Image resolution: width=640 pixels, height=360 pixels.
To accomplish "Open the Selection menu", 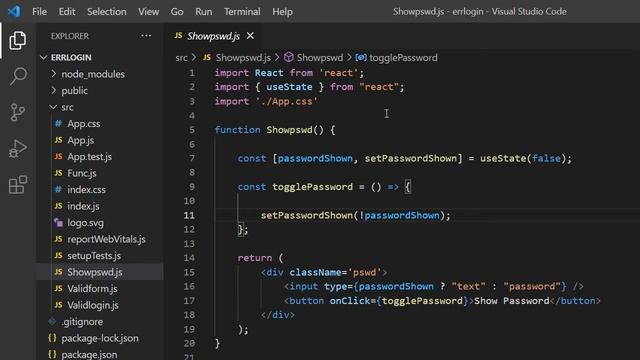I will [x=107, y=11].
